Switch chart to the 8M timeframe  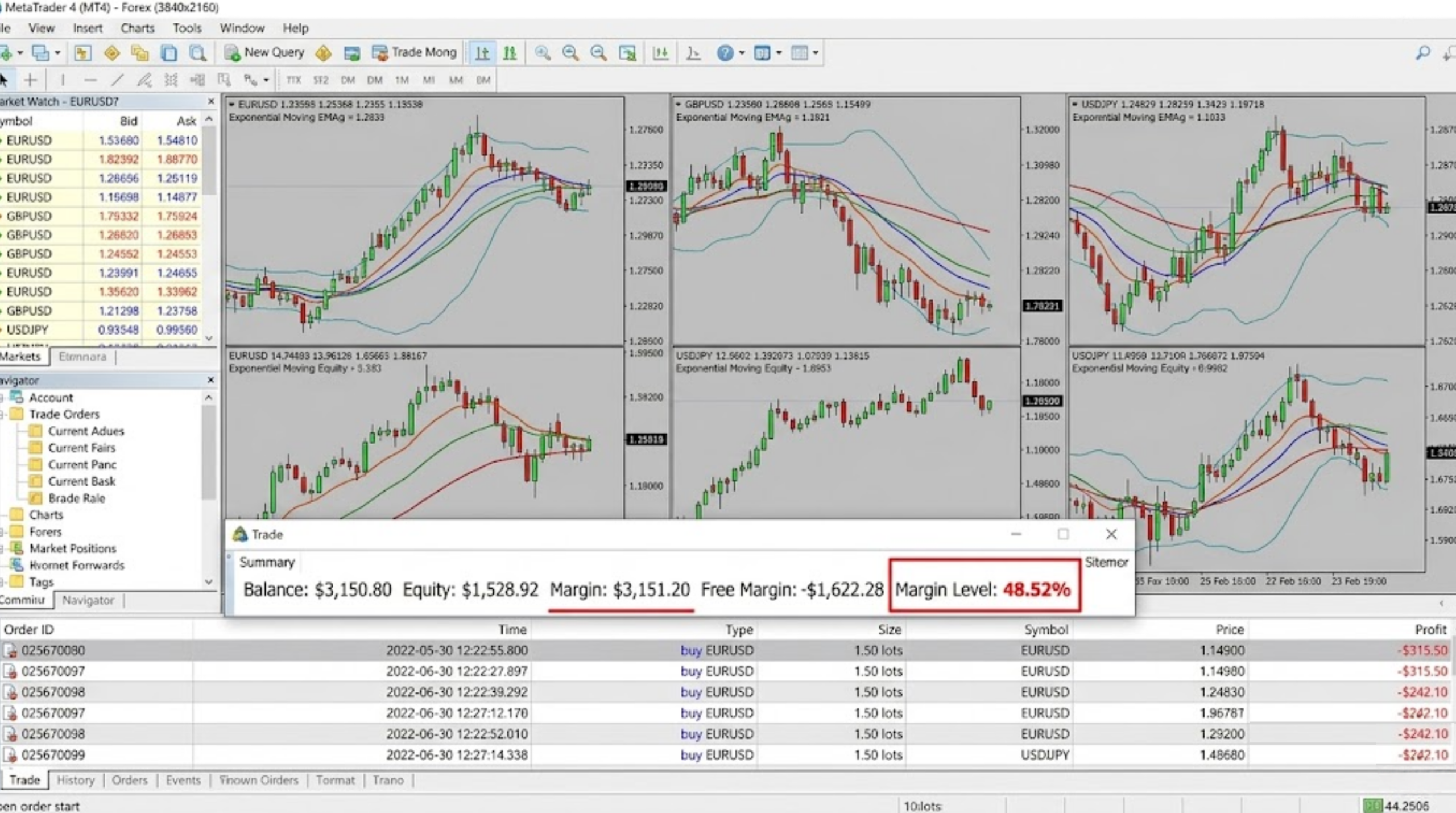(x=483, y=80)
